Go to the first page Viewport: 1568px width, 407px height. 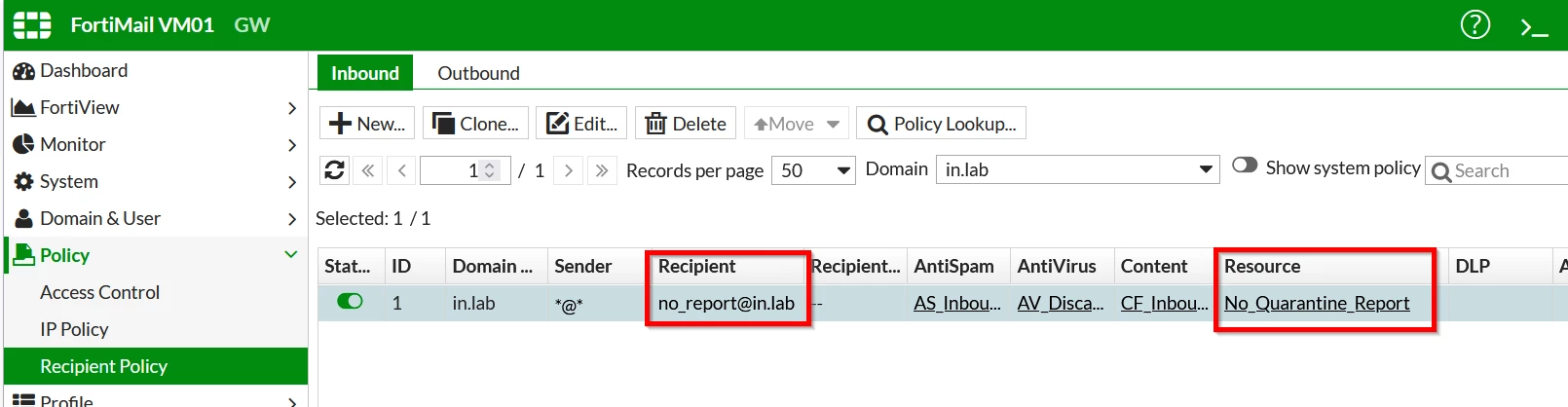pyautogui.click(x=367, y=170)
